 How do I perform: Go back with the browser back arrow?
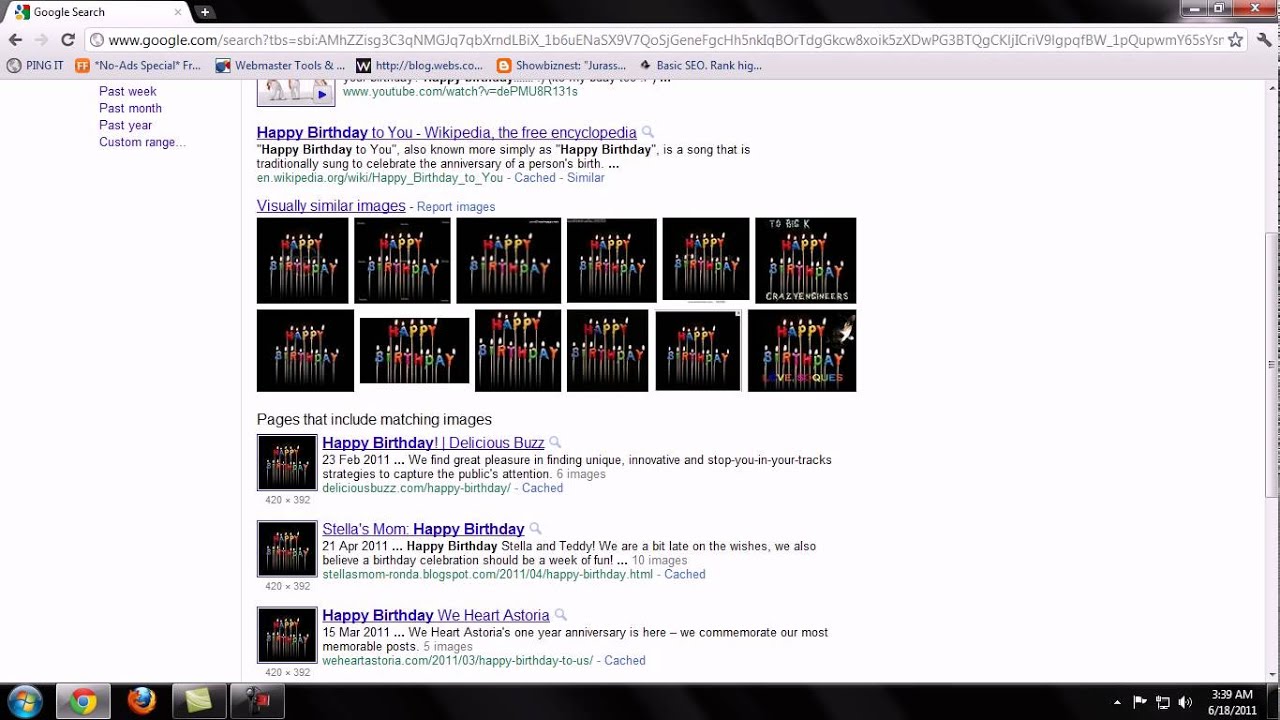[15, 40]
